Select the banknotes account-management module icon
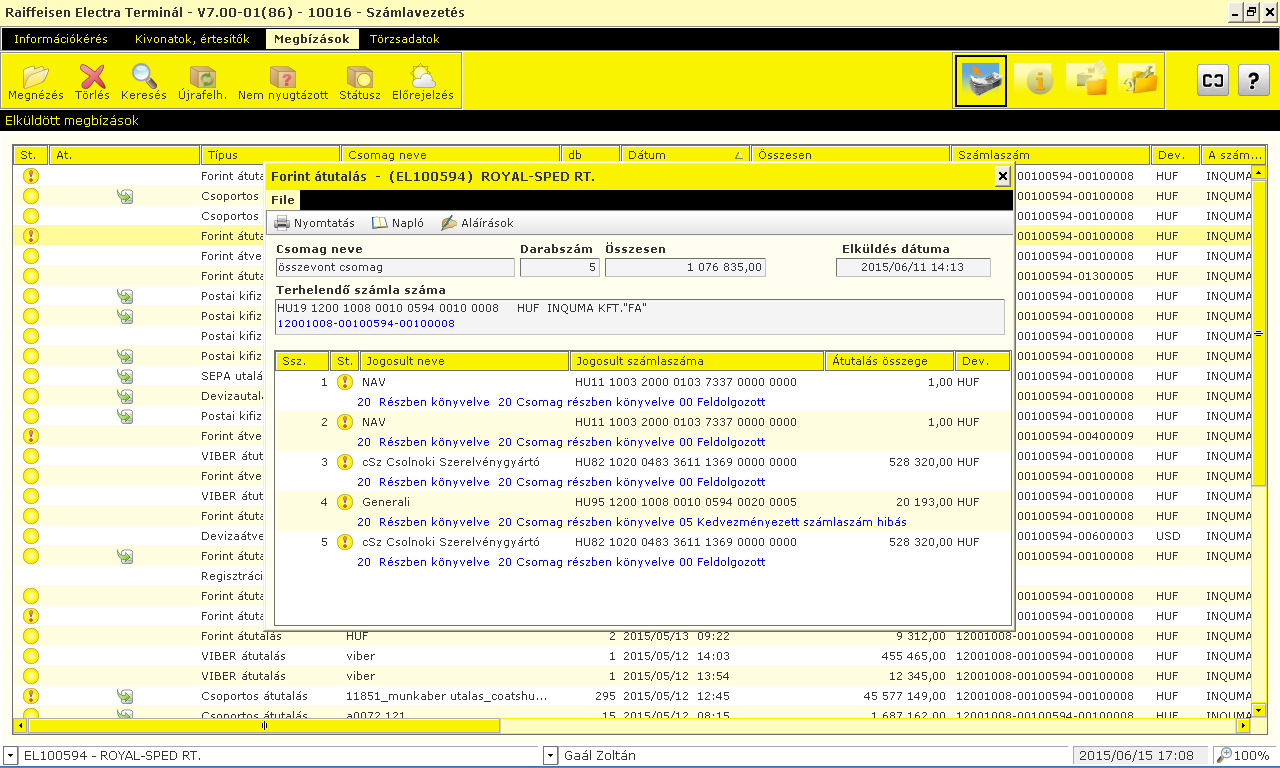This screenshot has height=768, width=1280. pyautogui.click(x=981, y=81)
